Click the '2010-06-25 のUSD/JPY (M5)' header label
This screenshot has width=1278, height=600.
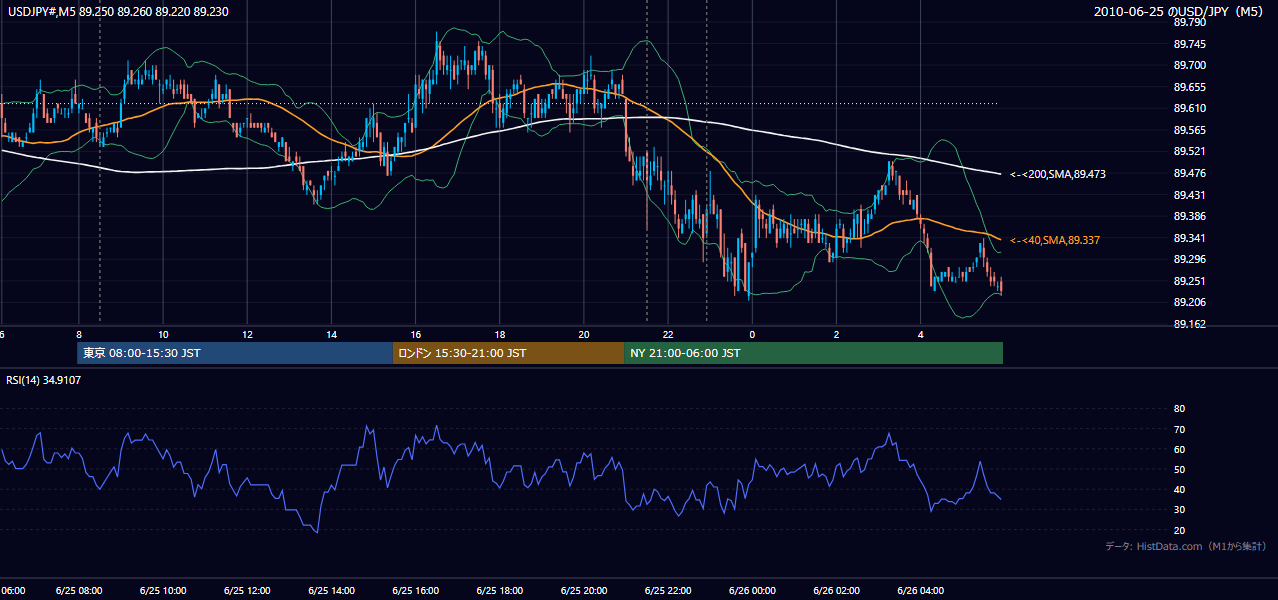[1181, 11]
